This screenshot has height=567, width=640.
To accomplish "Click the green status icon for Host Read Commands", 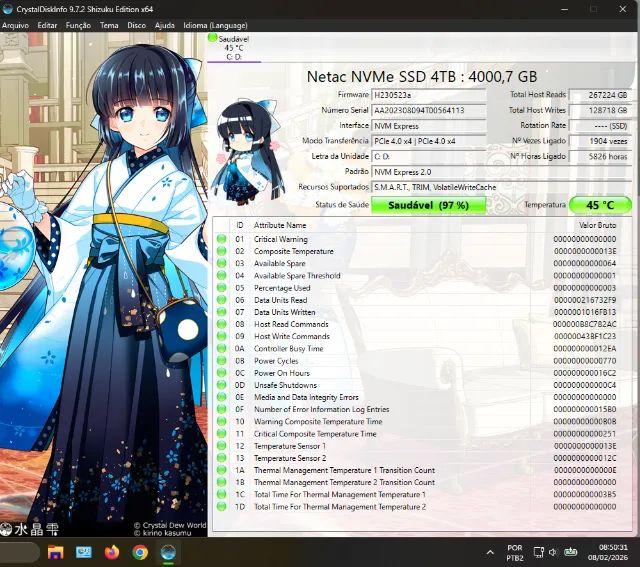I will (x=222, y=324).
